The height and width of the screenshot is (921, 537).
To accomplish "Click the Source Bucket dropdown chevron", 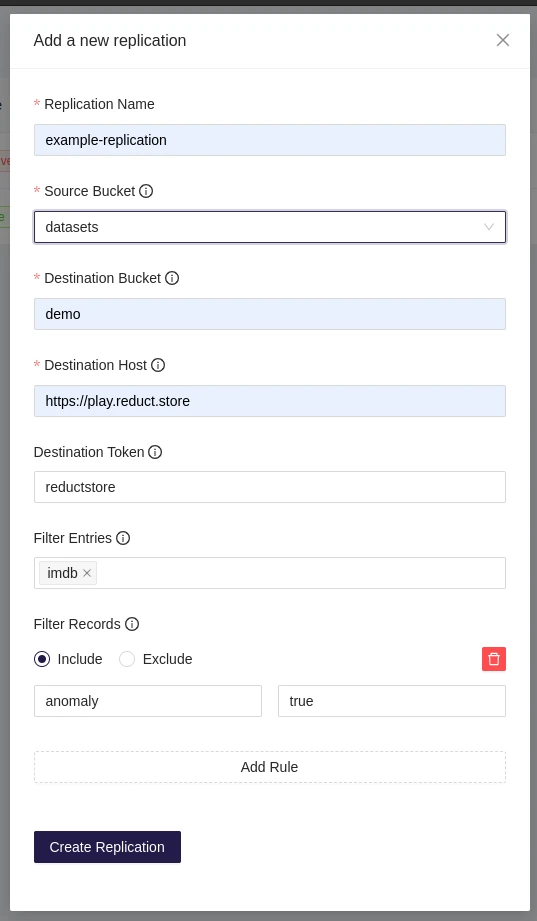I will [489, 227].
